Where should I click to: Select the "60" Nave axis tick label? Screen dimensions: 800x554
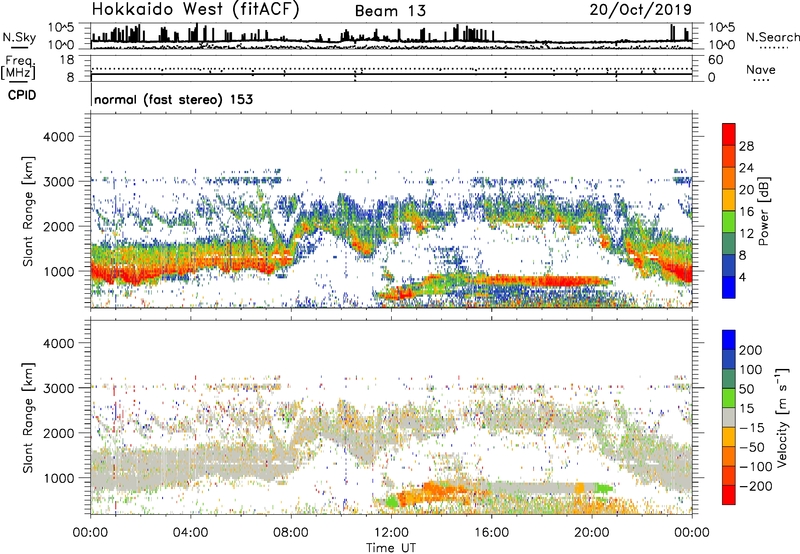(715, 60)
